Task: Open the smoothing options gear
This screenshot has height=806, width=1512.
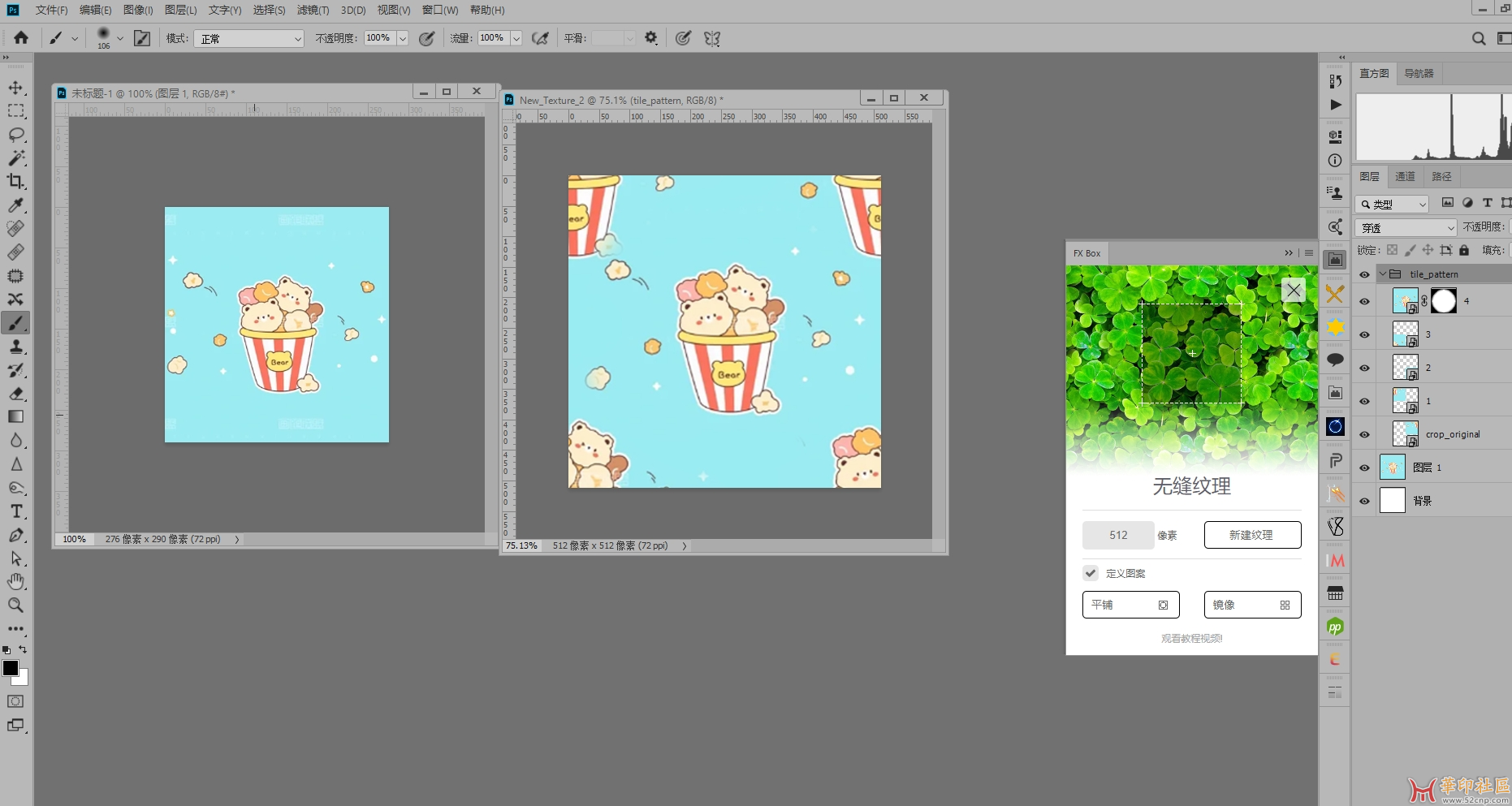Action: pyautogui.click(x=650, y=38)
